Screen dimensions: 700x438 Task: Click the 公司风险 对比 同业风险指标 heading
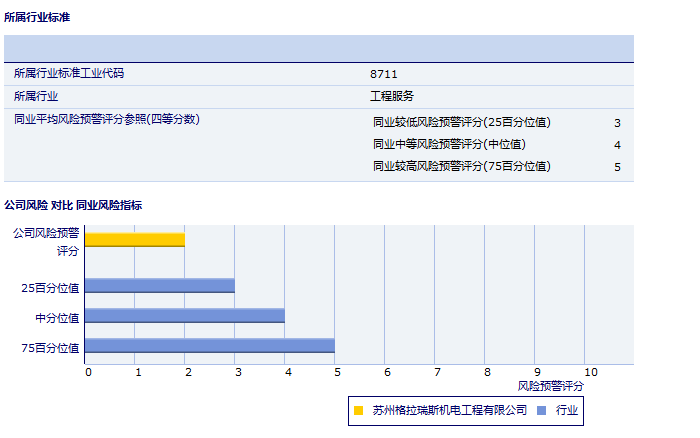[x=73, y=205]
